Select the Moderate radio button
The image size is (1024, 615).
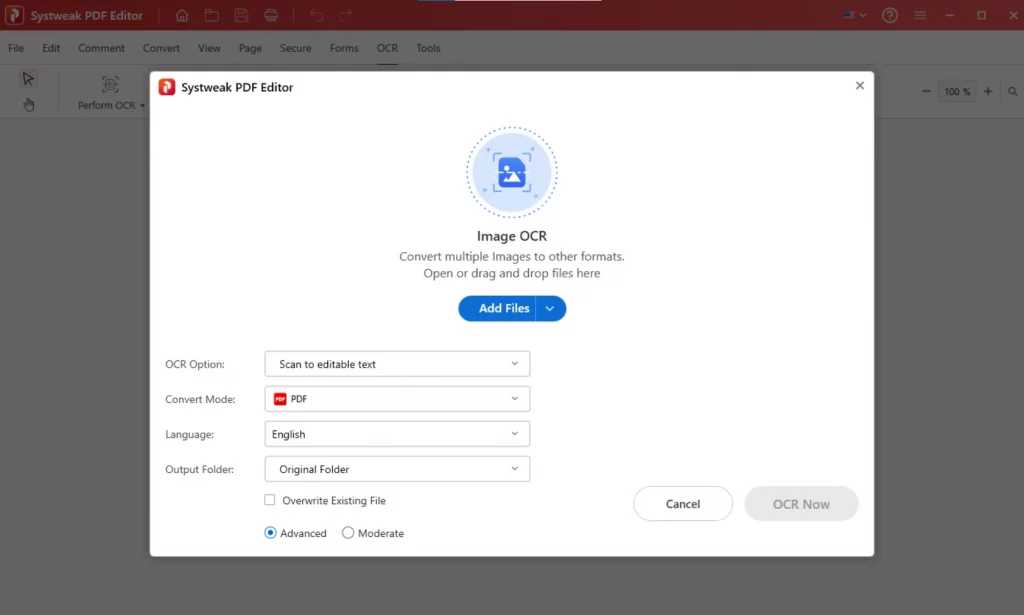pyautogui.click(x=348, y=533)
